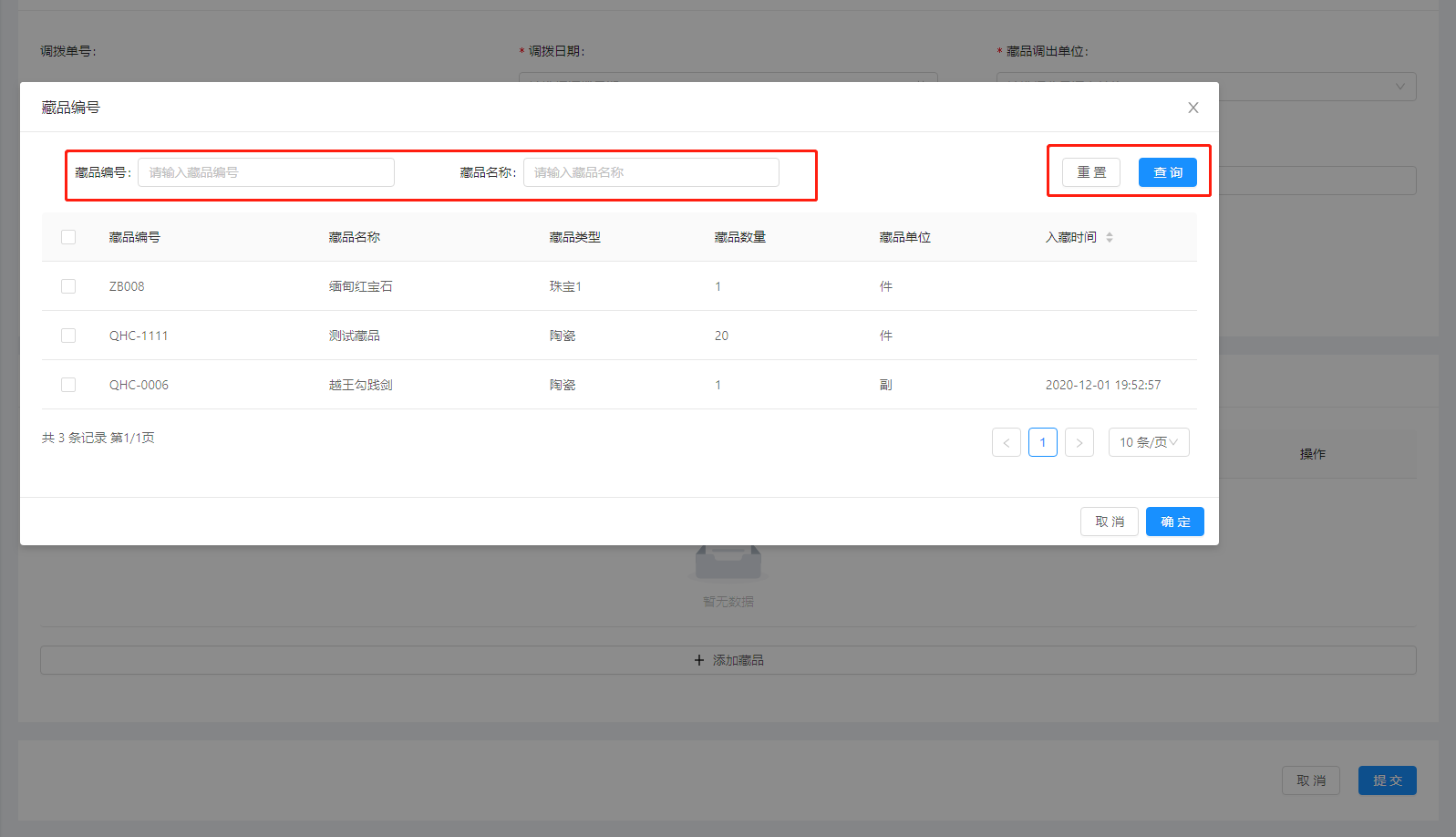1456x837 pixels.
Task: Open the 10 条/页 page size dropdown
Action: 1149,442
